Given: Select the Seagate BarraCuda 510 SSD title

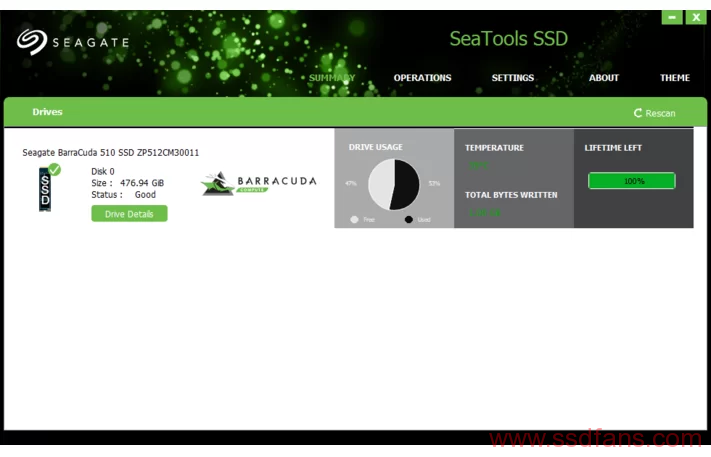Looking at the screenshot, I should (x=111, y=152).
